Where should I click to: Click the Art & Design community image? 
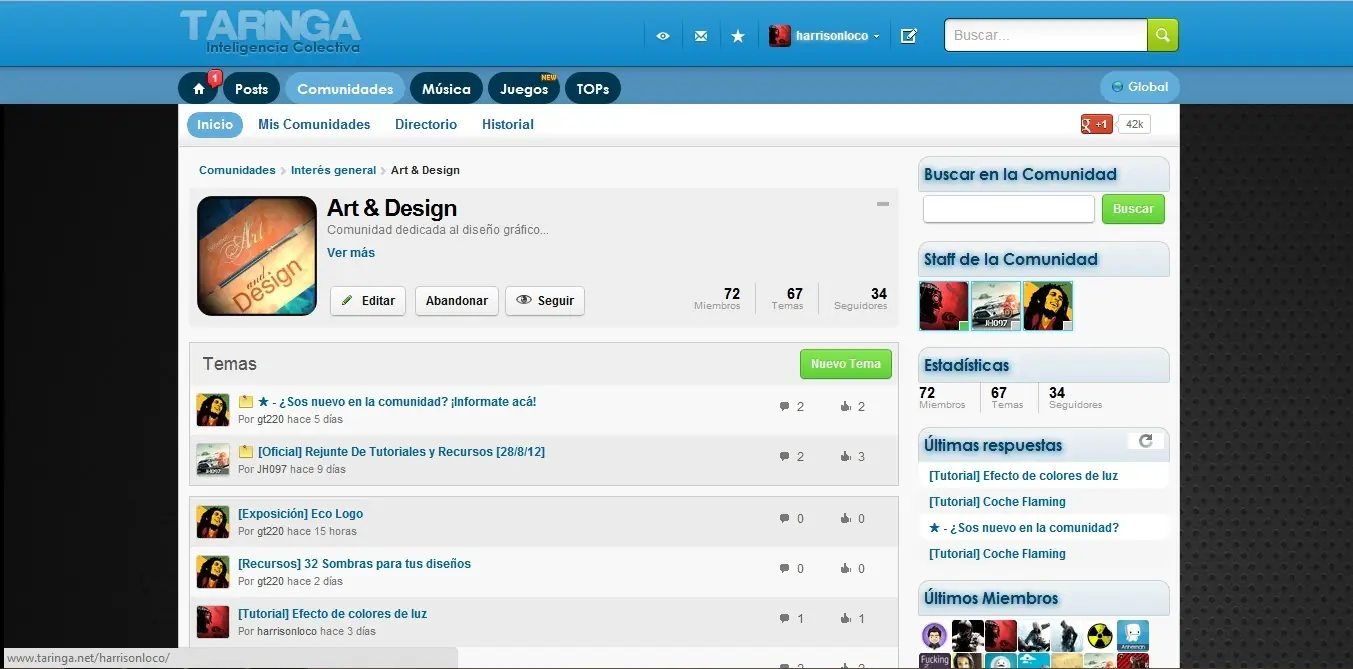point(257,256)
